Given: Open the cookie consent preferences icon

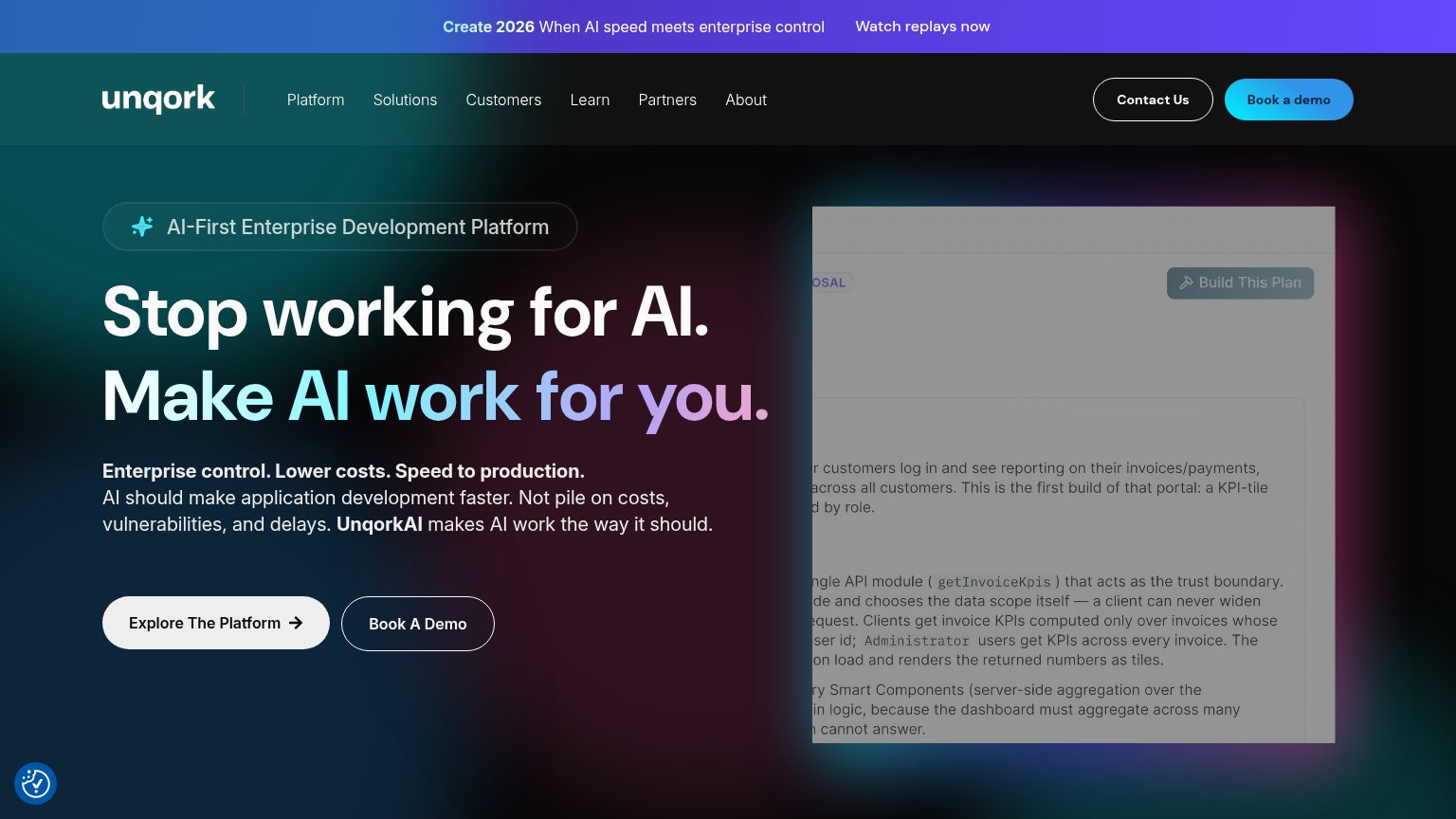Looking at the screenshot, I should [x=36, y=784].
